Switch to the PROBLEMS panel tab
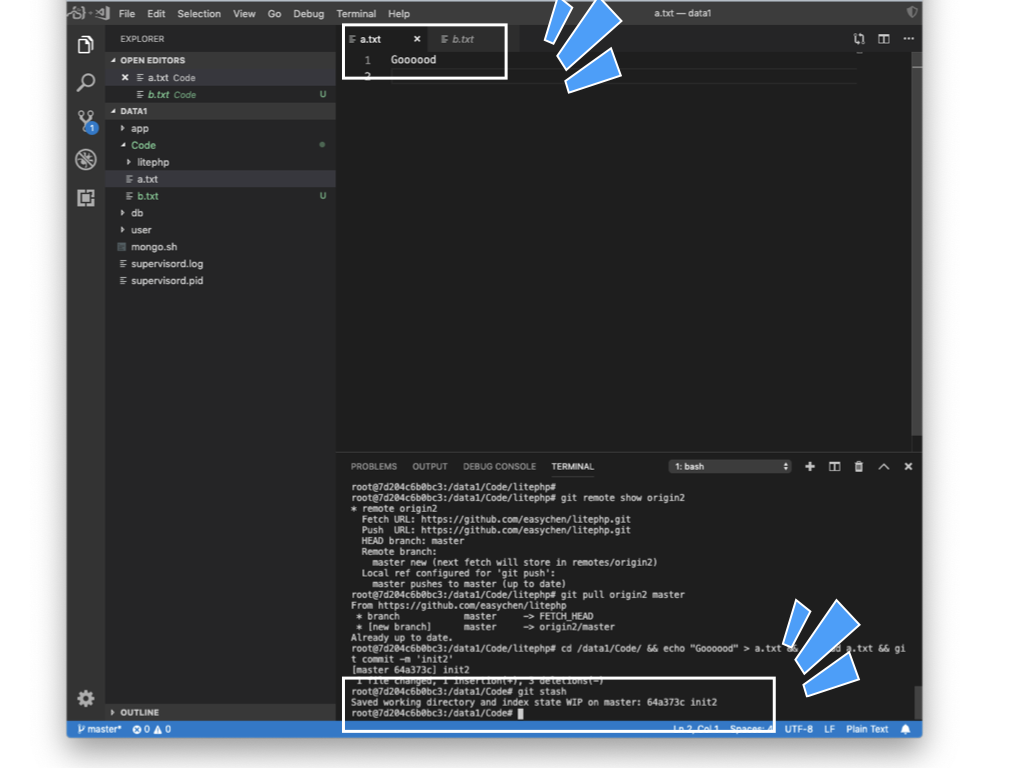Screen dimensions: 1024x768 [x=374, y=467]
